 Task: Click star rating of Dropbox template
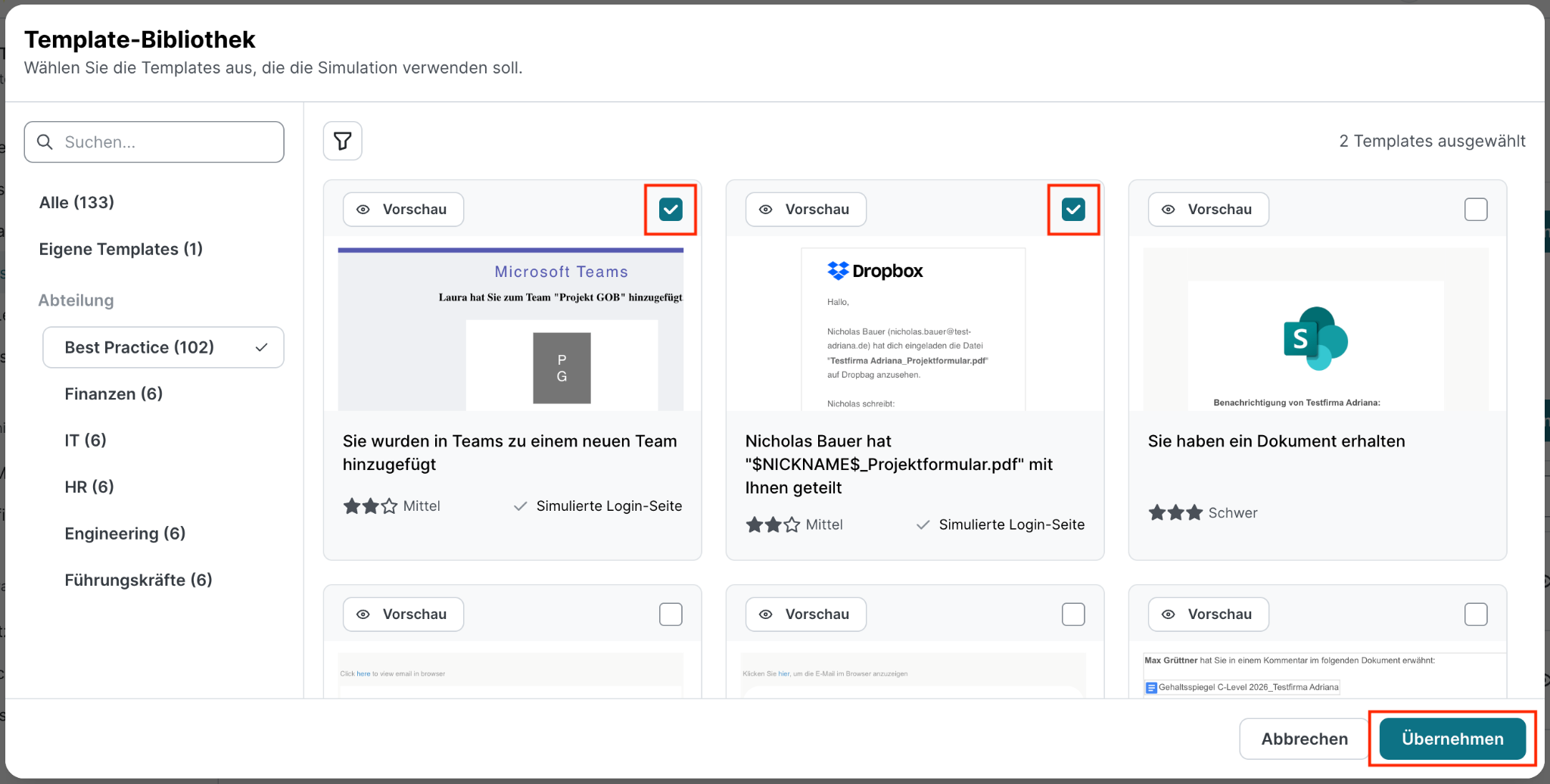click(x=773, y=525)
